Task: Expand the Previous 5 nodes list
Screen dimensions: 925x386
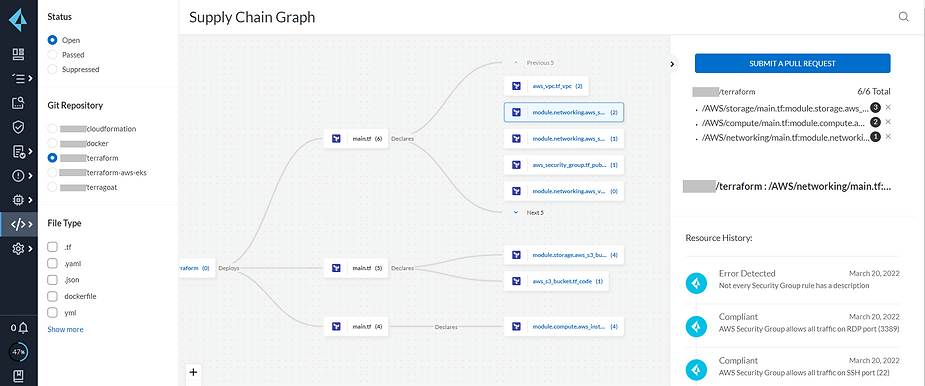Action: [533, 63]
